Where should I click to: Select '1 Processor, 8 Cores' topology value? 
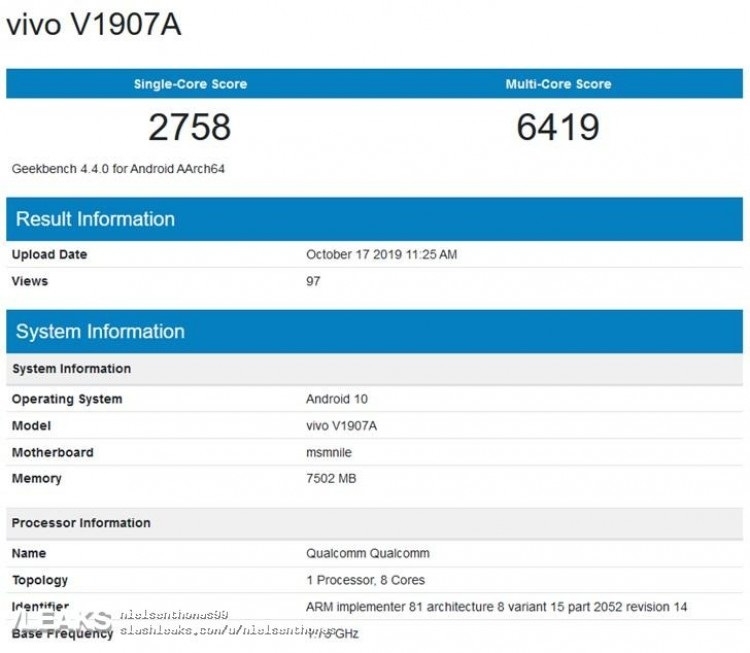click(x=365, y=580)
